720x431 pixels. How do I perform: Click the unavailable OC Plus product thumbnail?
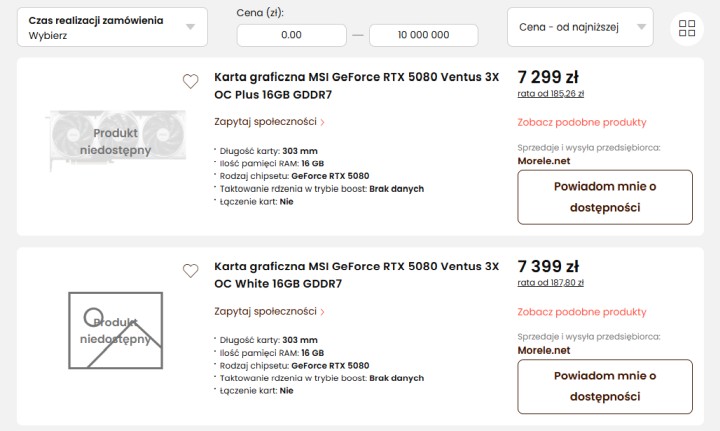pos(115,141)
